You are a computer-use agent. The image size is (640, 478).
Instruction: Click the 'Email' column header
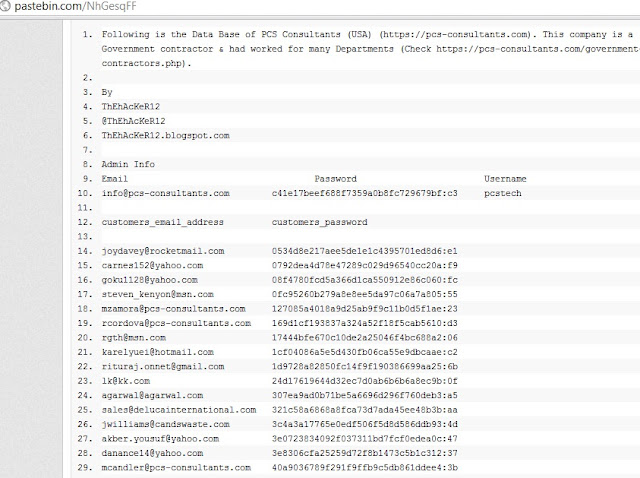[x=115, y=179]
